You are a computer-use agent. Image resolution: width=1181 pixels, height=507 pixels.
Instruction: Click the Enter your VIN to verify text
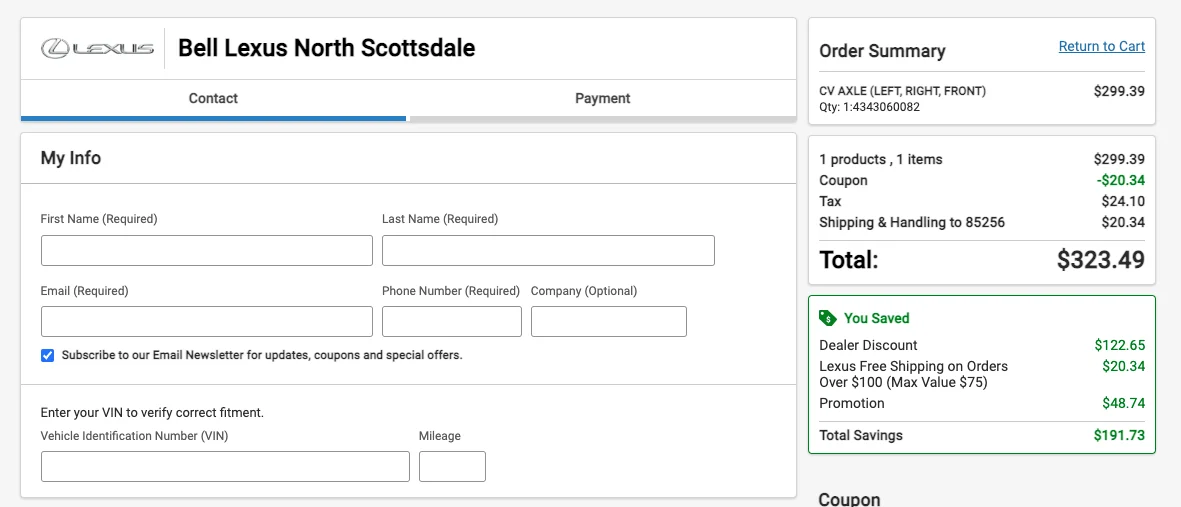coord(152,413)
